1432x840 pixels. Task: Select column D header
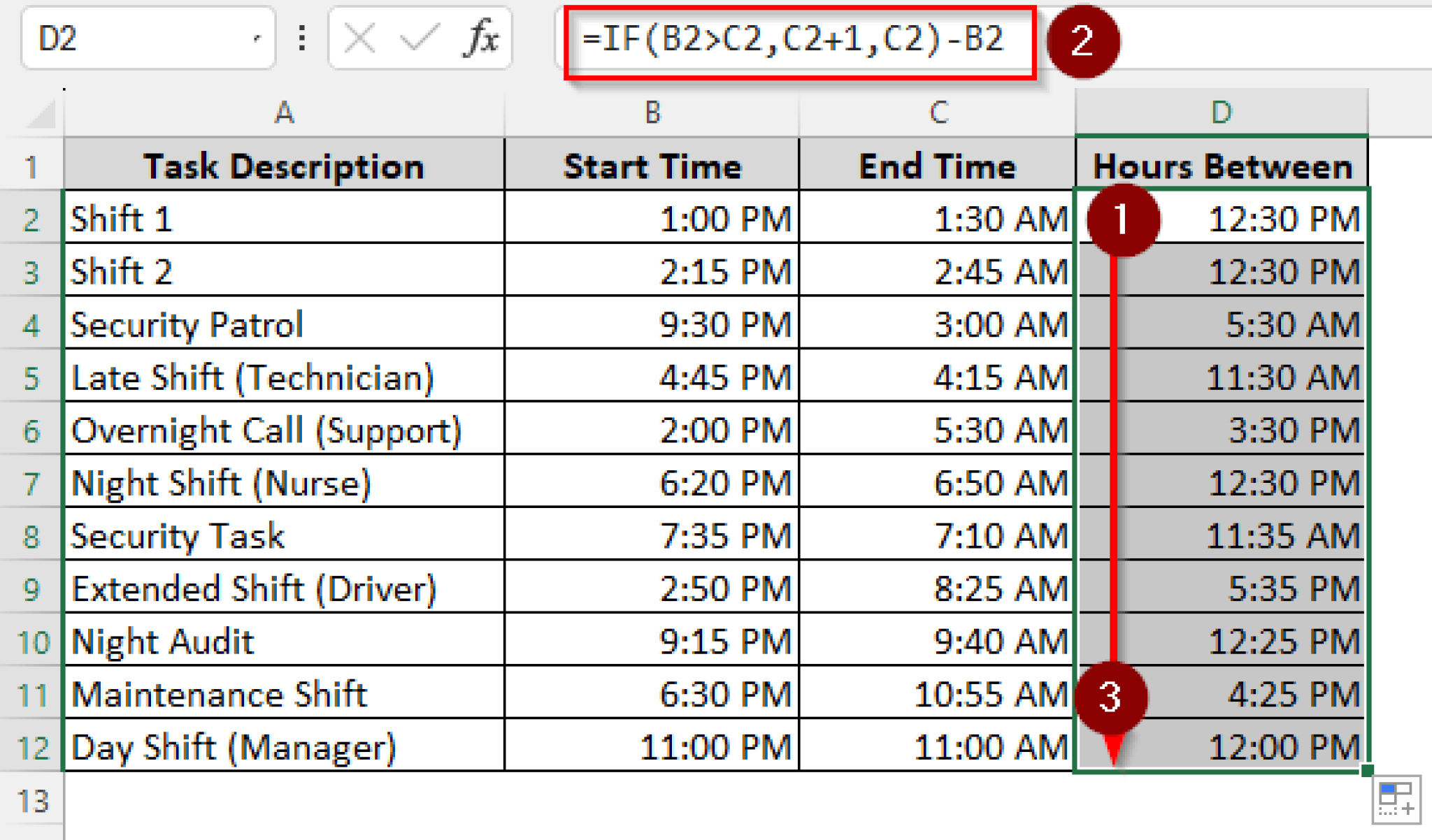click(x=1220, y=112)
